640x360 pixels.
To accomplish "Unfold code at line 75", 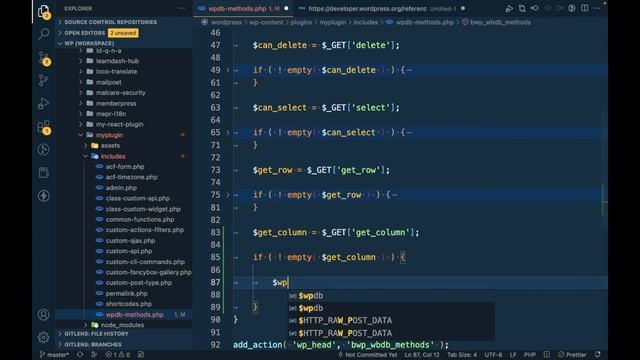I will click(x=228, y=195).
